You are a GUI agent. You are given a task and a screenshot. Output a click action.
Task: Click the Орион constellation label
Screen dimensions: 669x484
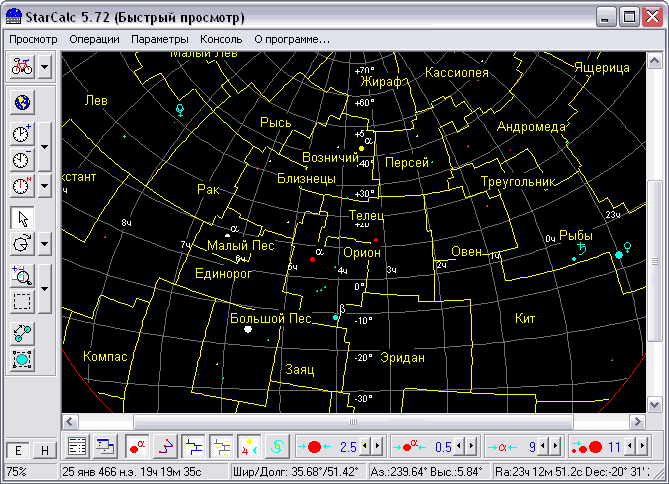pyautogui.click(x=362, y=253)
